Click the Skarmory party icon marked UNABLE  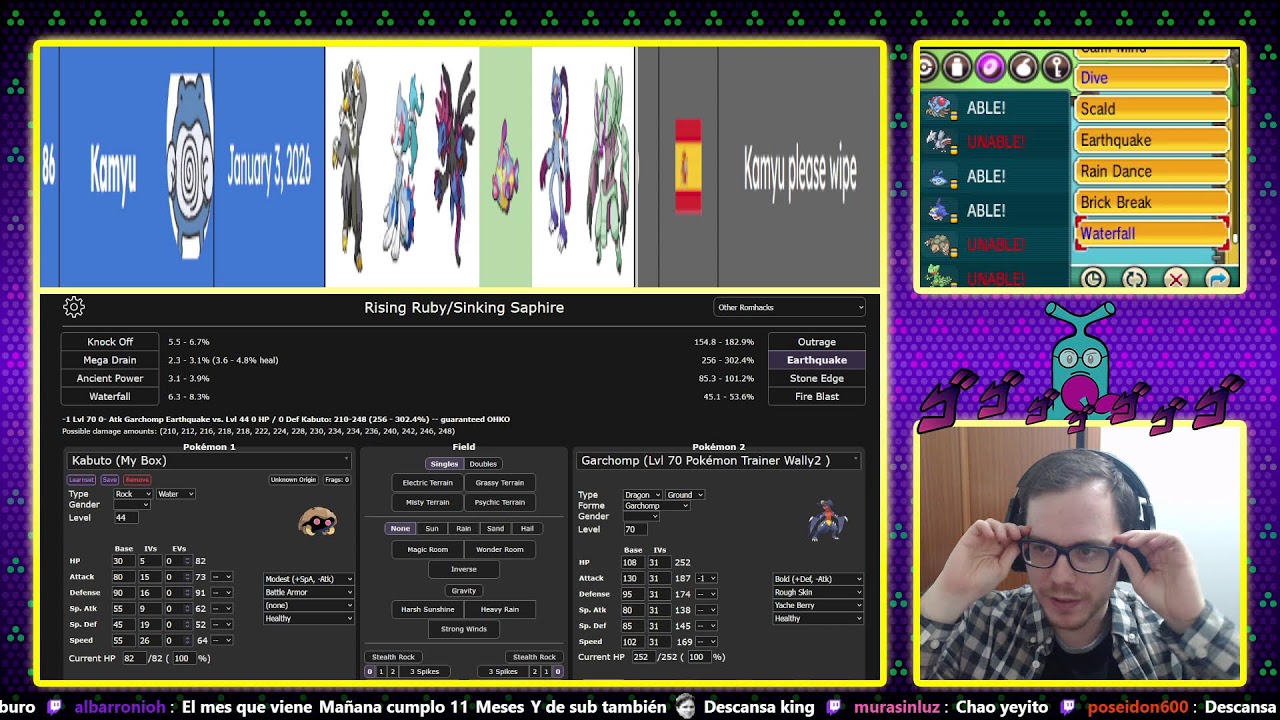[940, 141]
